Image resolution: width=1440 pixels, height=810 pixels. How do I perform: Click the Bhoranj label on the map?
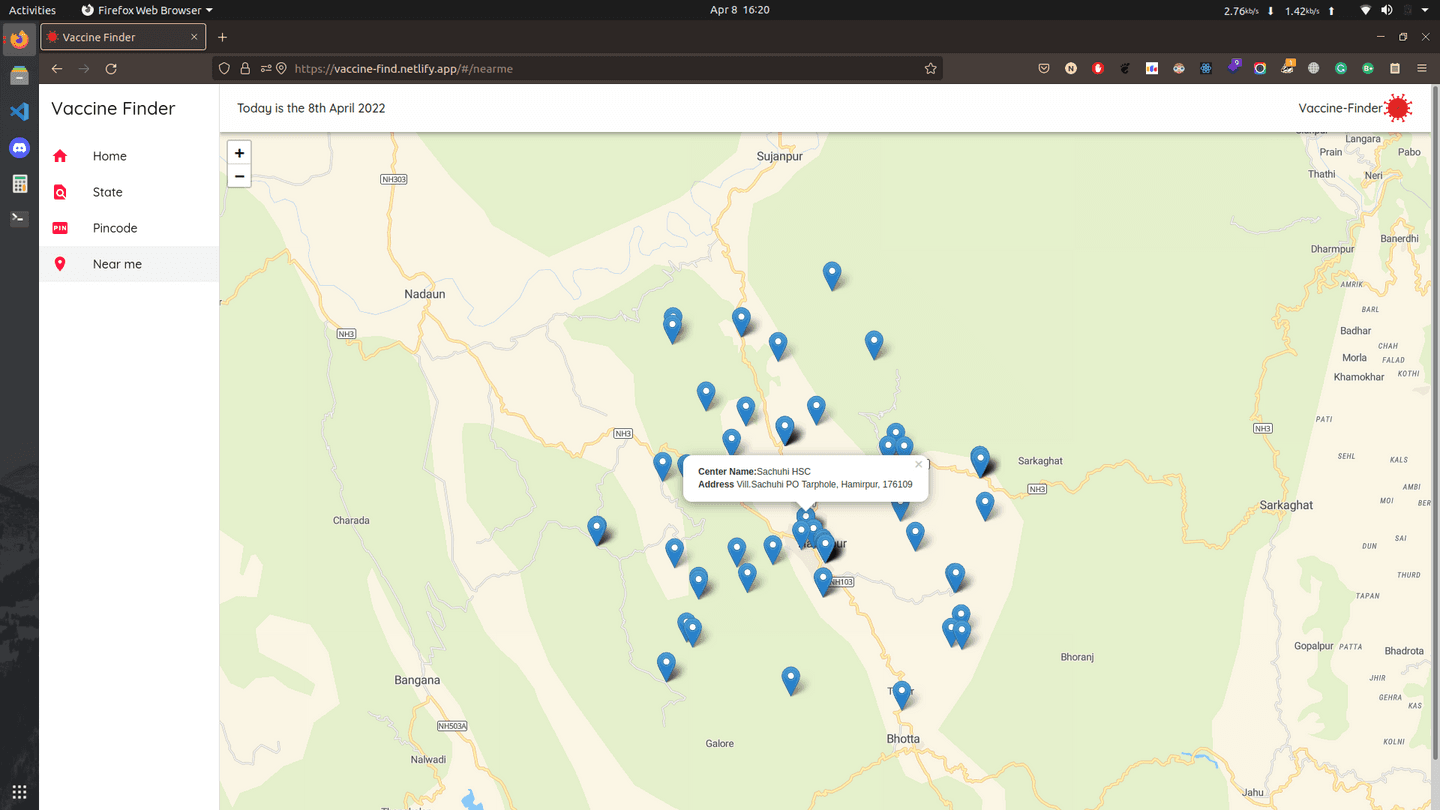(1077, 657)
